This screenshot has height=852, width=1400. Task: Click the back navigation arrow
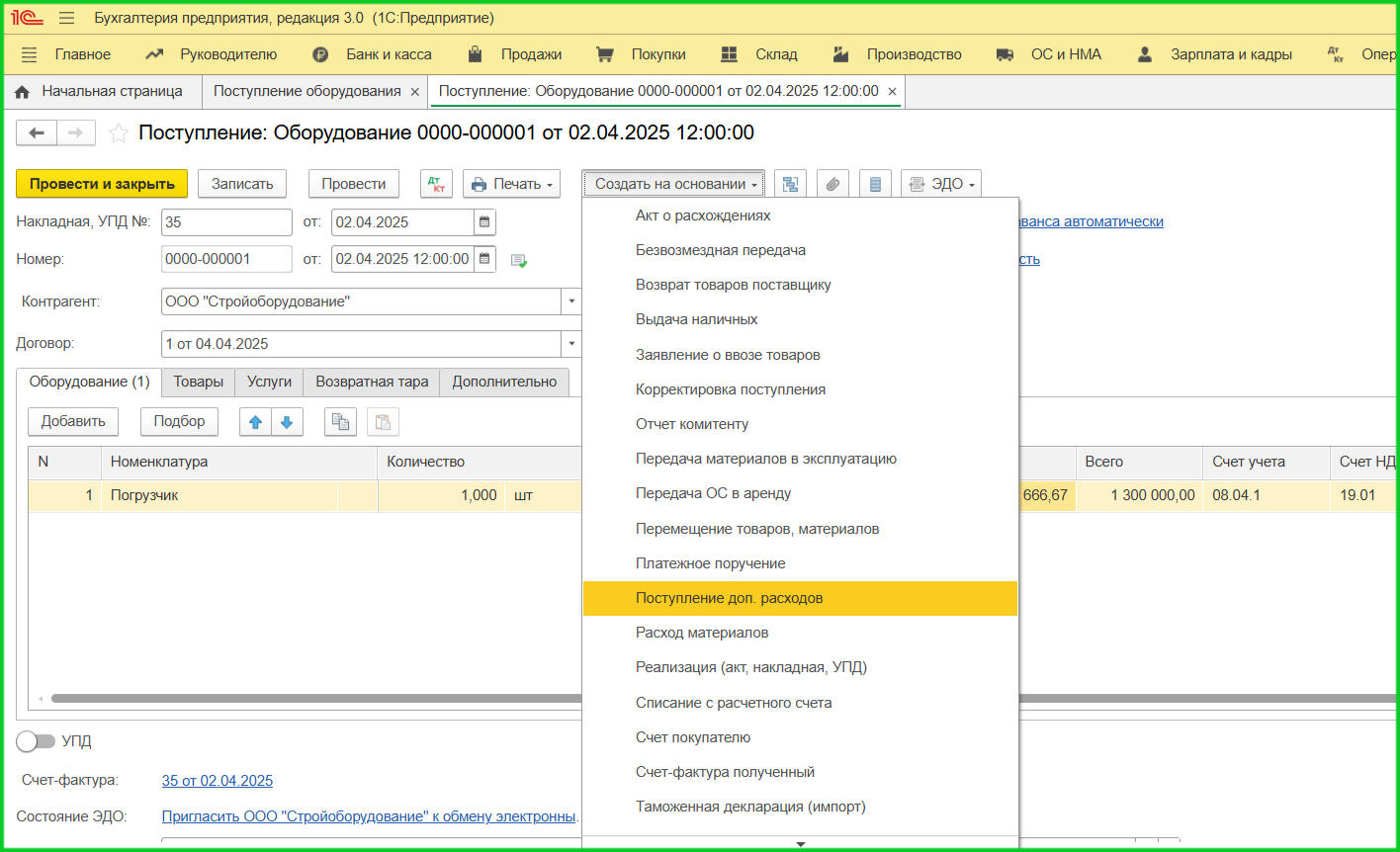coord(37,133)
